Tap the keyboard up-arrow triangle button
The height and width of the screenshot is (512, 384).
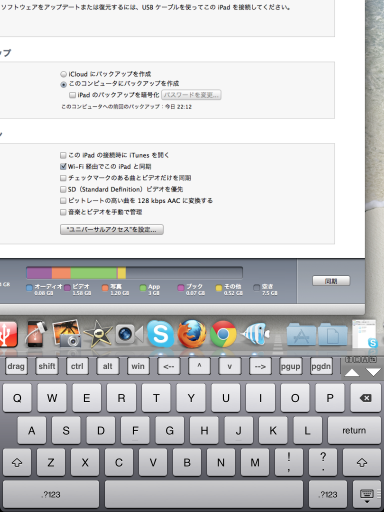click(352, 372)
